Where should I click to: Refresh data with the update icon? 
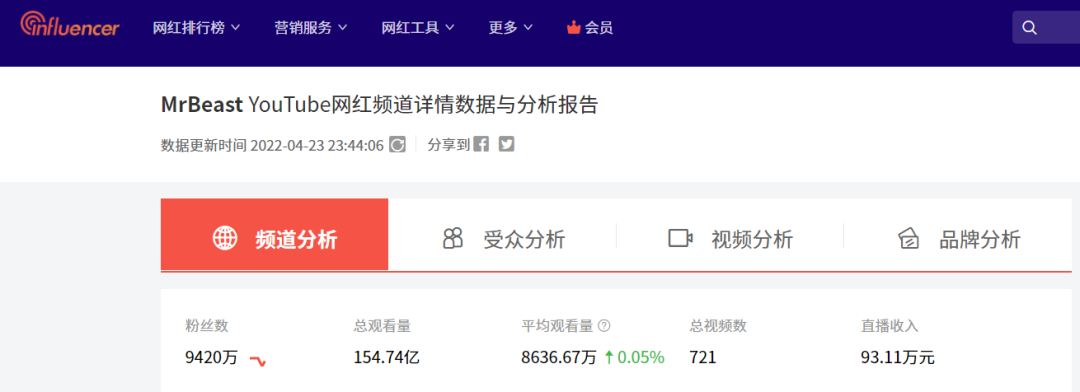397,145
